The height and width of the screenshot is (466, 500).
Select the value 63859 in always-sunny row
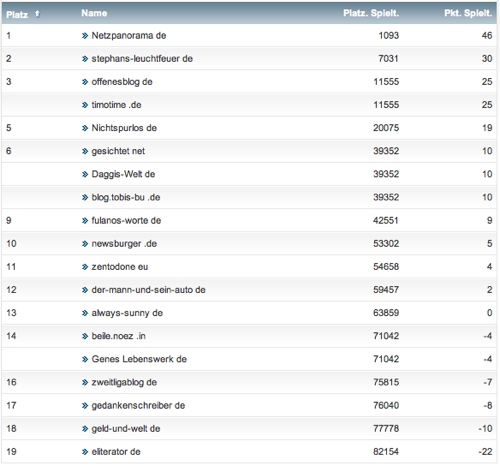(386, 313)
